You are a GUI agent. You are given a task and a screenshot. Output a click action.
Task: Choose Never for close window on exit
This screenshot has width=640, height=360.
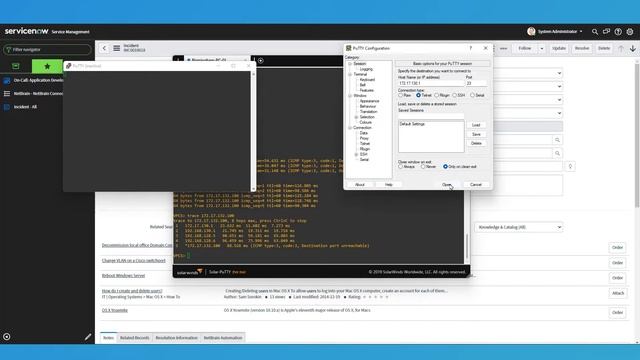423,167
